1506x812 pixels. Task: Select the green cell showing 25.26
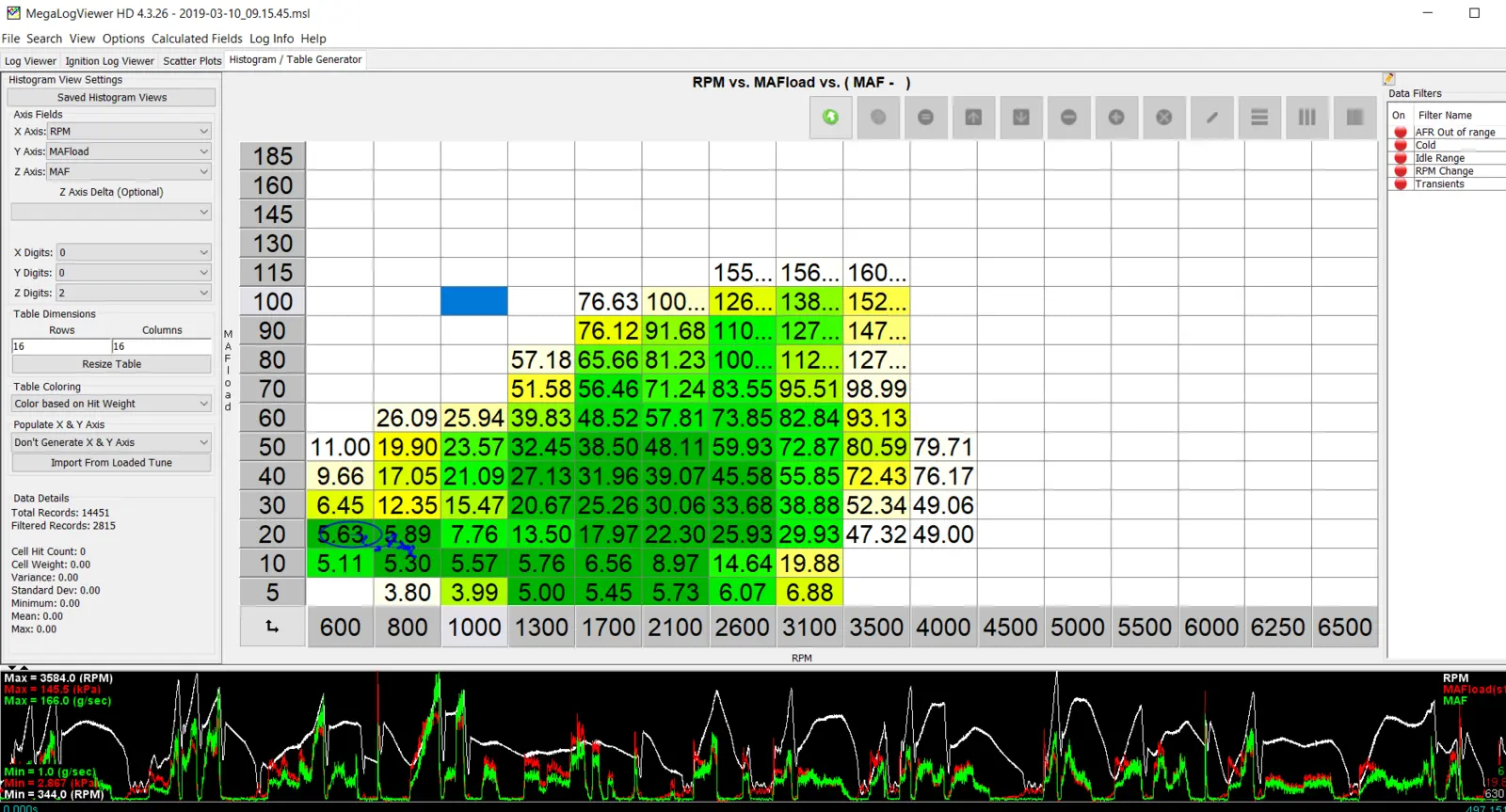(x=608, y=505)
